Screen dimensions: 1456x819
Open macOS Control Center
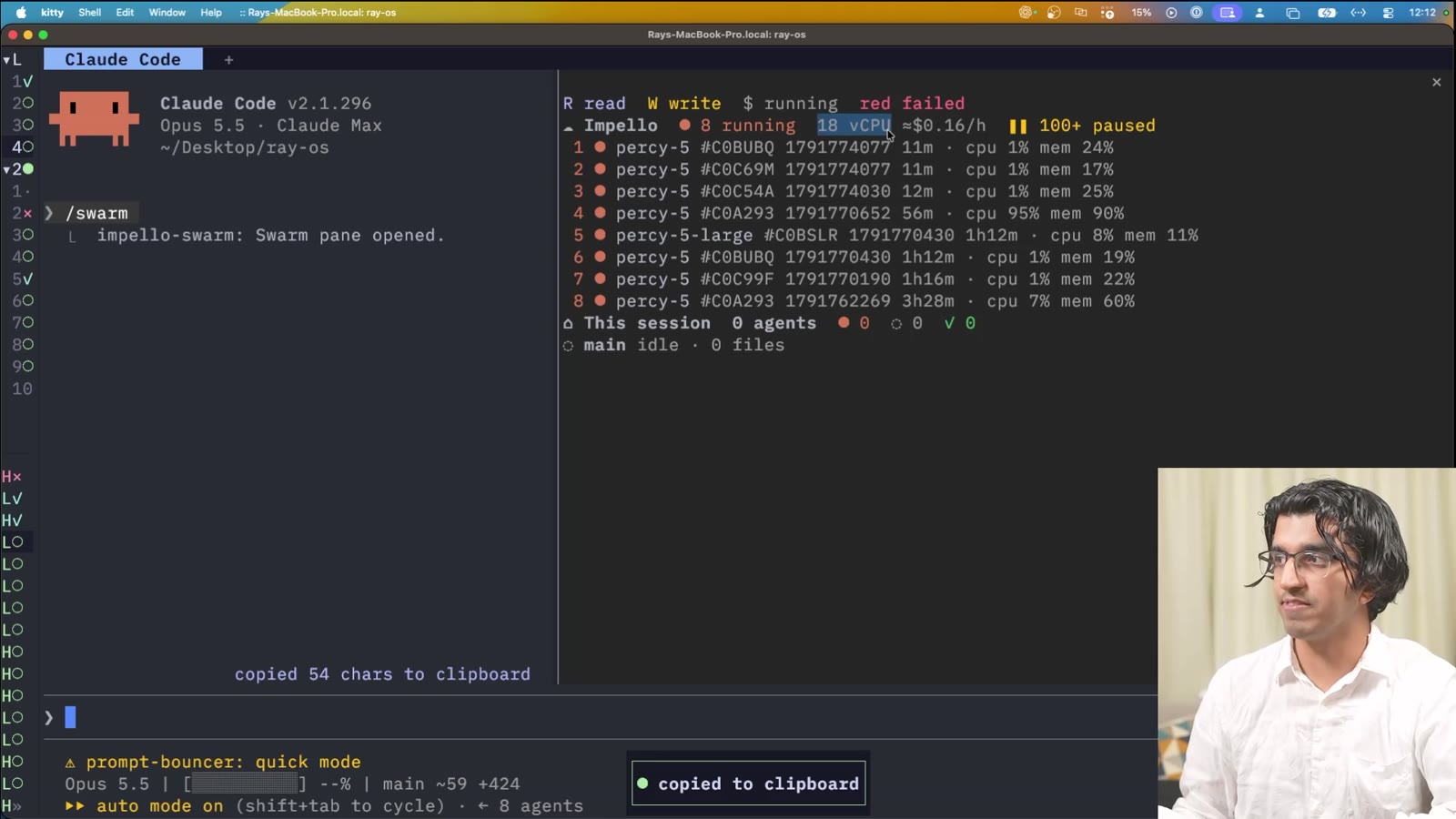(1388, 13)
